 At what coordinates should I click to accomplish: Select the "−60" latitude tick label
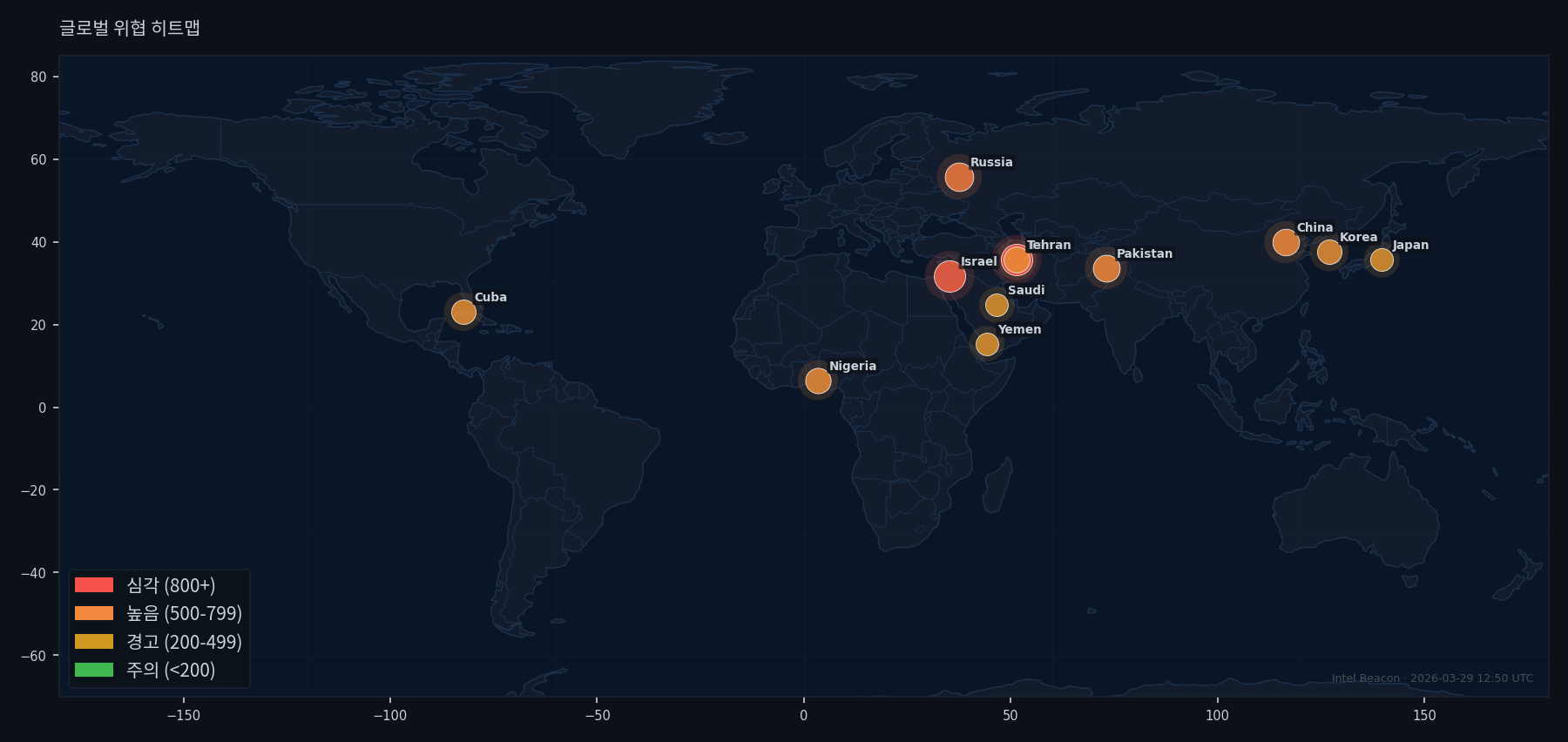(x=34, y=656)
